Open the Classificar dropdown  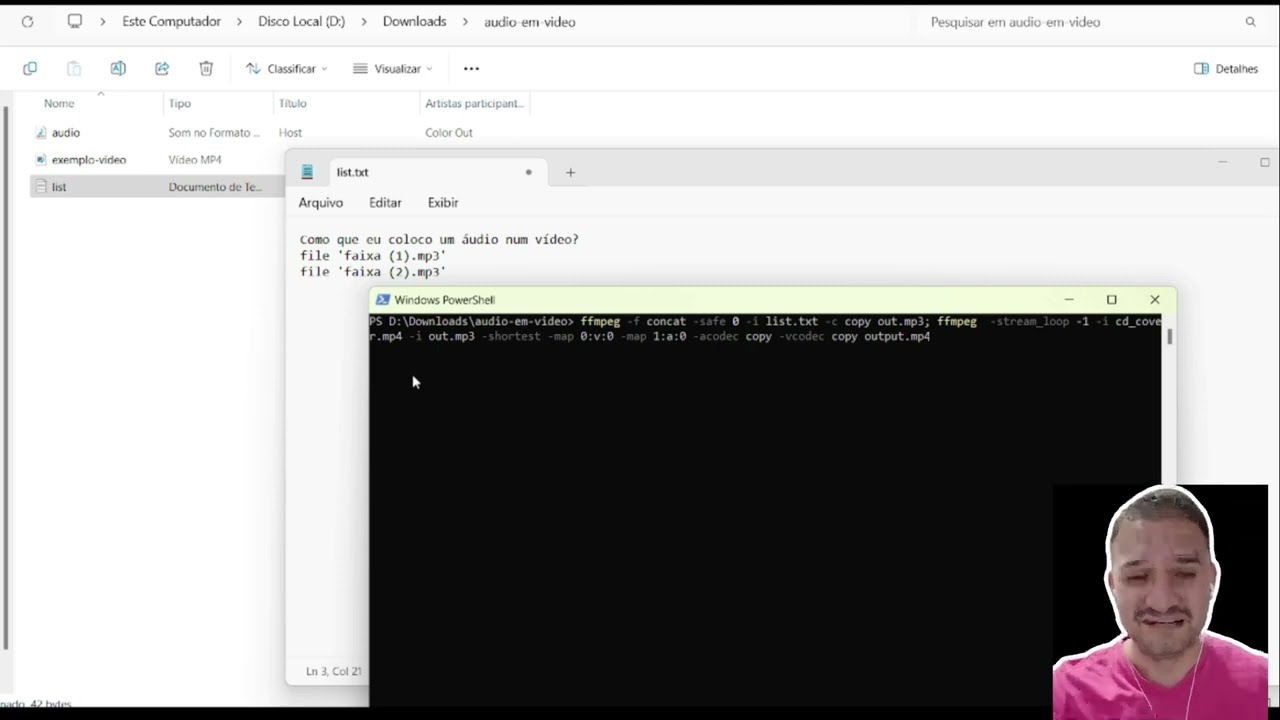[x=287, y=68]
